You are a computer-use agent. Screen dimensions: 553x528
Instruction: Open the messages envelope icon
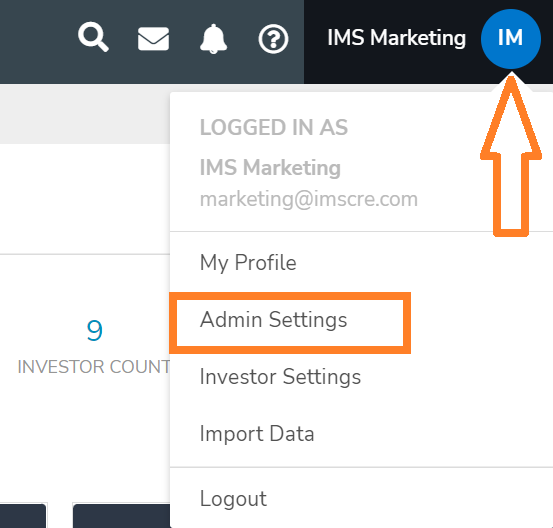pyautogui.click(x=153, y=38)
